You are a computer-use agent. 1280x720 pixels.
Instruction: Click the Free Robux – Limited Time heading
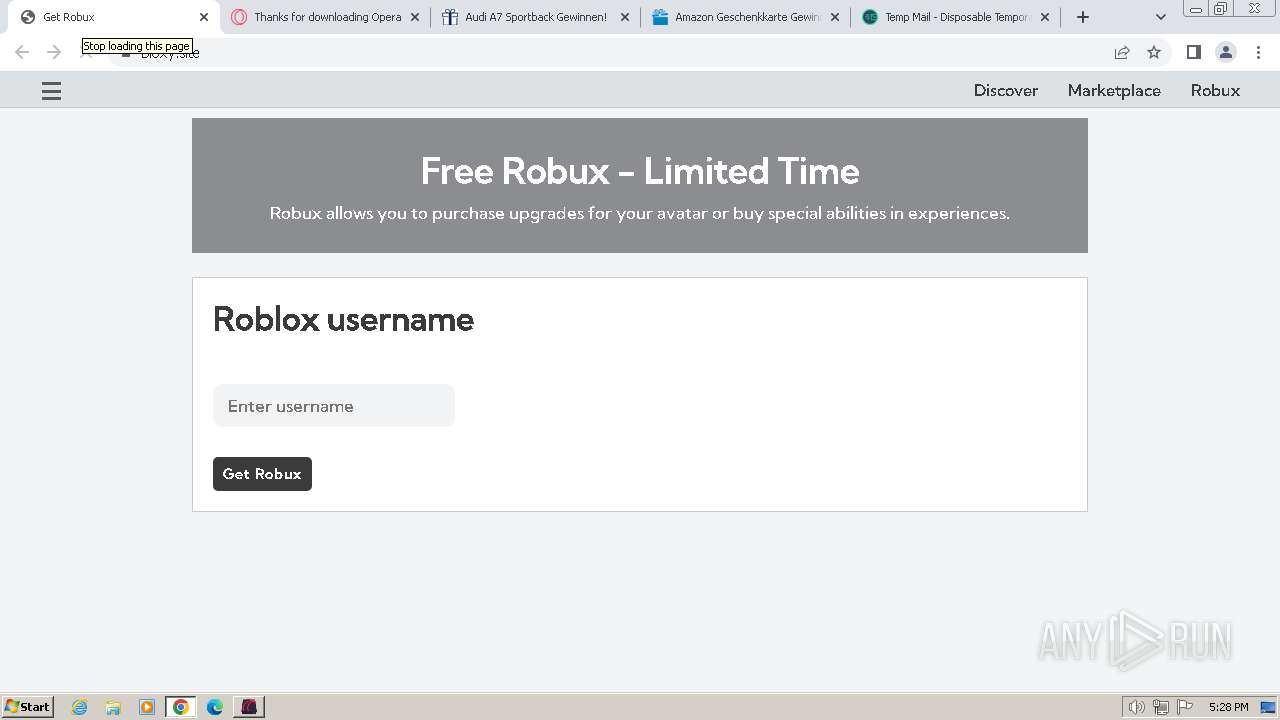[x=640, y=171]
